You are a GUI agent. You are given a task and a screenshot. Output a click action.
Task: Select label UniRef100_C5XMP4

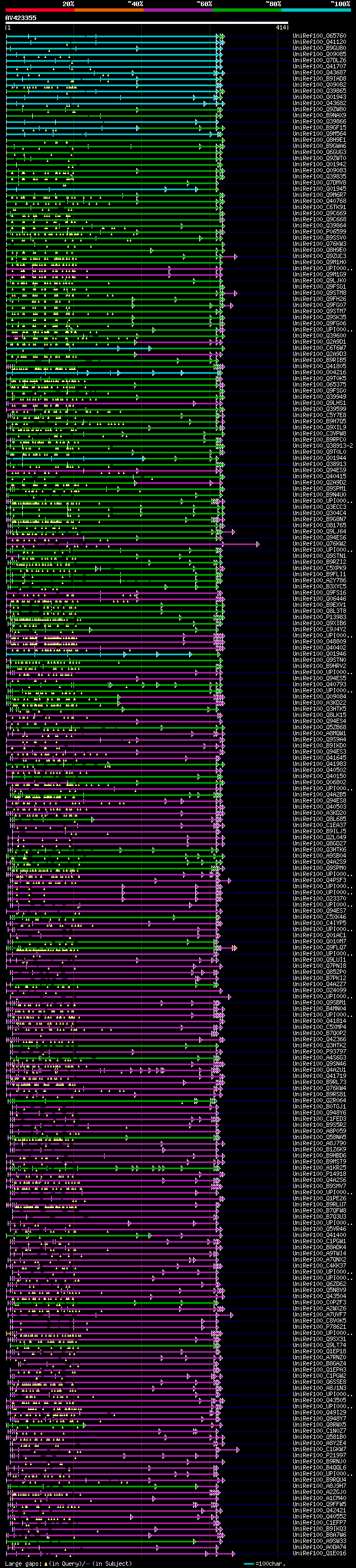click(319, 1027)
